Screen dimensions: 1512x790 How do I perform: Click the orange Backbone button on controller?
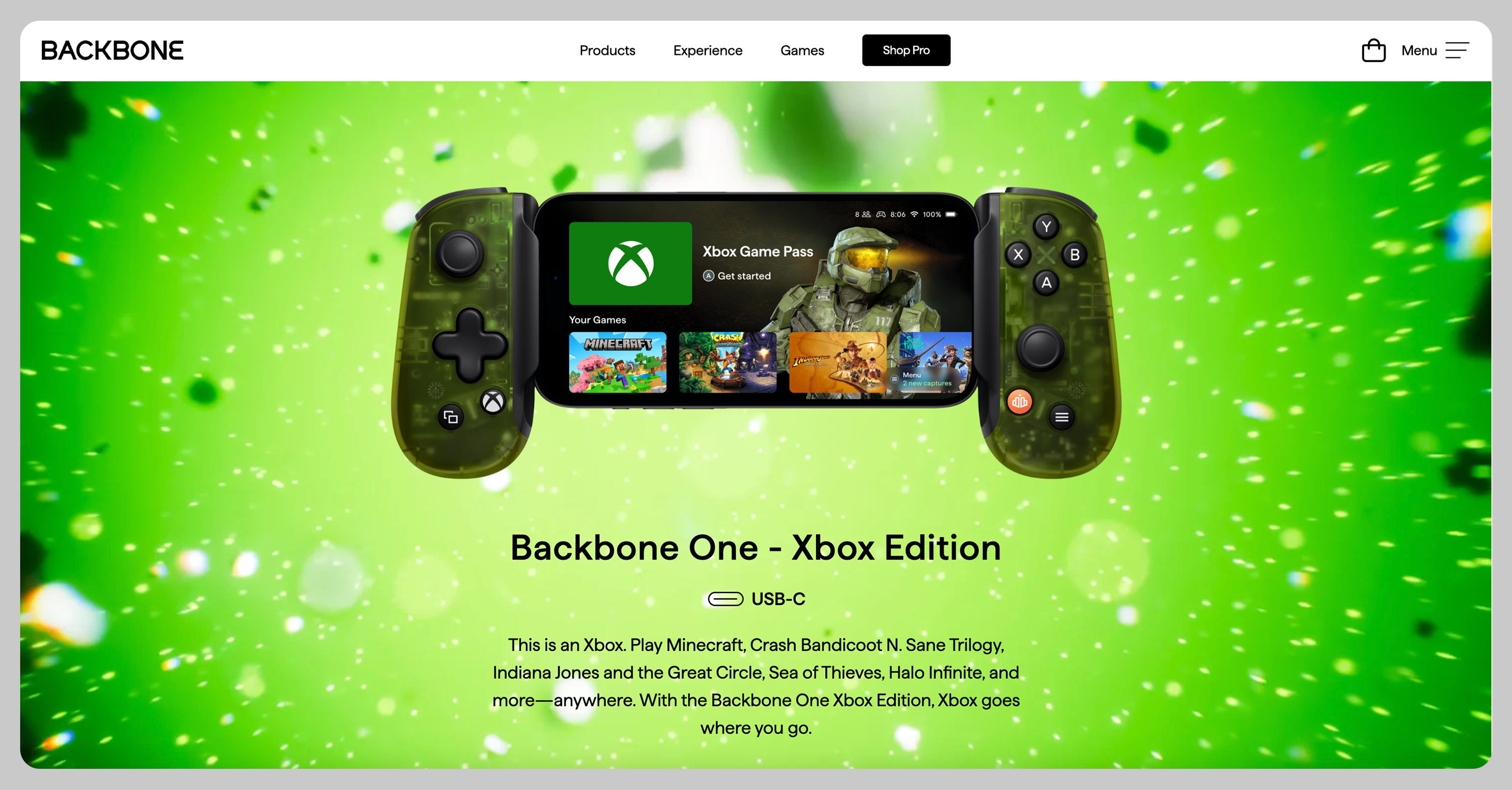tap(1020, 402)
